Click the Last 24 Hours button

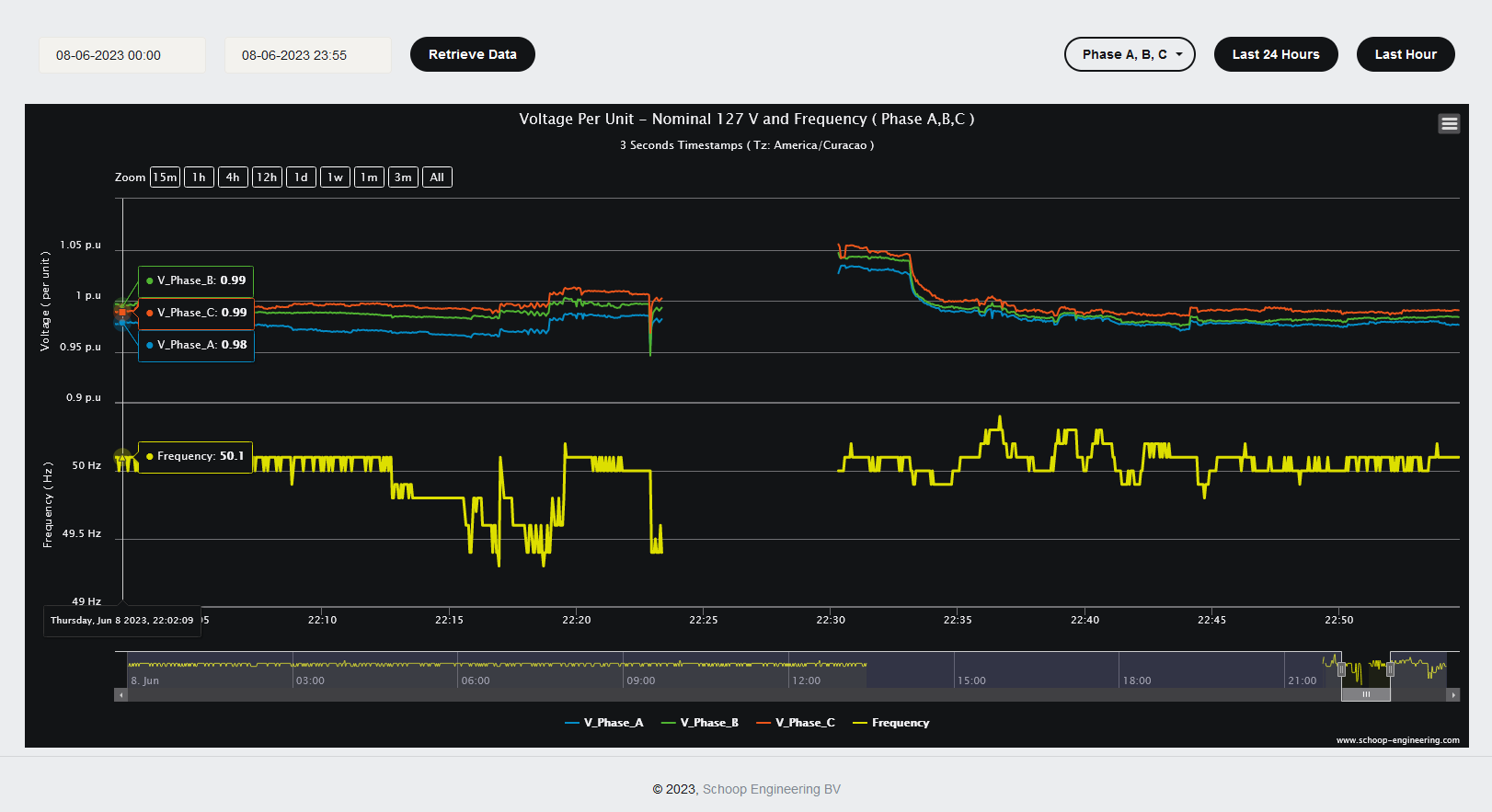[1276, 54]
